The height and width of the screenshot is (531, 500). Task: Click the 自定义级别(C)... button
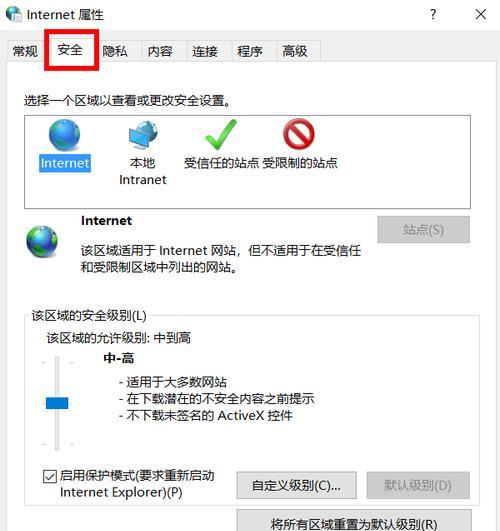tap(296, 485)
